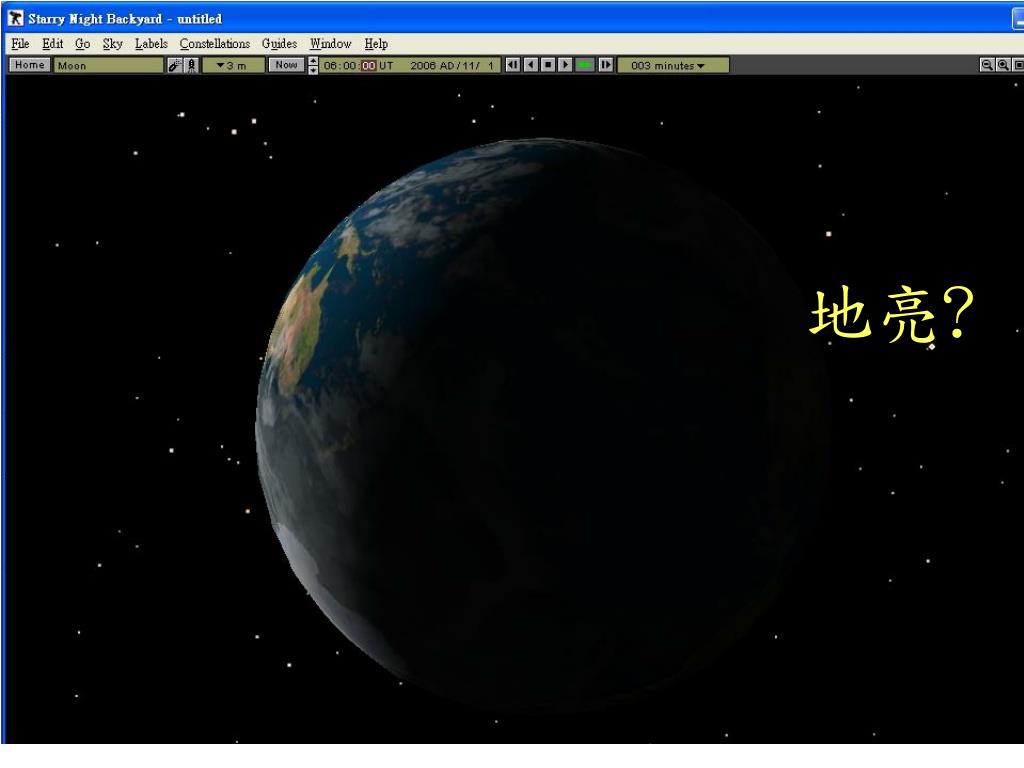Open the Labels menu

151,44
